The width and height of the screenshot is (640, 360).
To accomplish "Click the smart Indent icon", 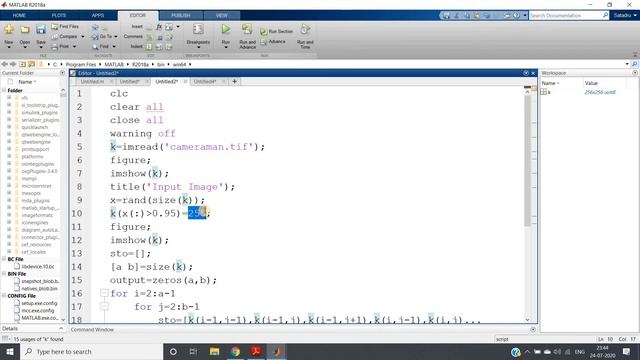I will pos(149,47).
